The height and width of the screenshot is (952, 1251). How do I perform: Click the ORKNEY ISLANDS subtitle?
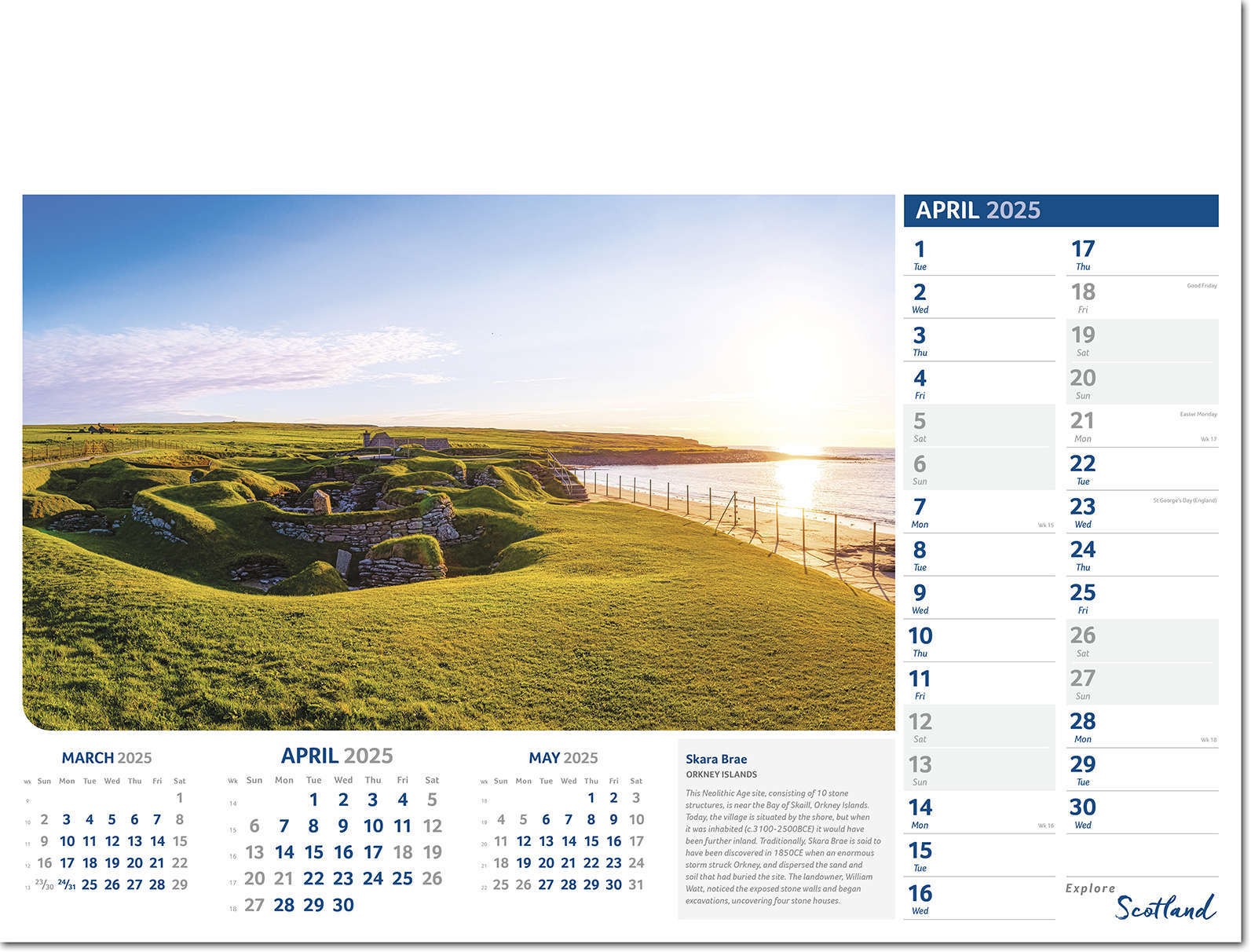721,774
